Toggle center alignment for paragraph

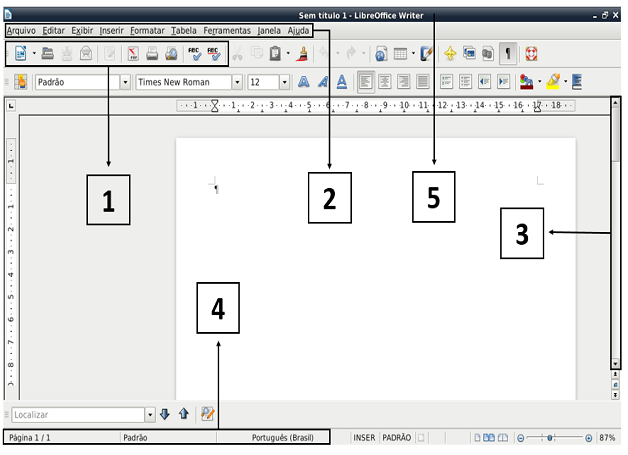click(384, 82)
